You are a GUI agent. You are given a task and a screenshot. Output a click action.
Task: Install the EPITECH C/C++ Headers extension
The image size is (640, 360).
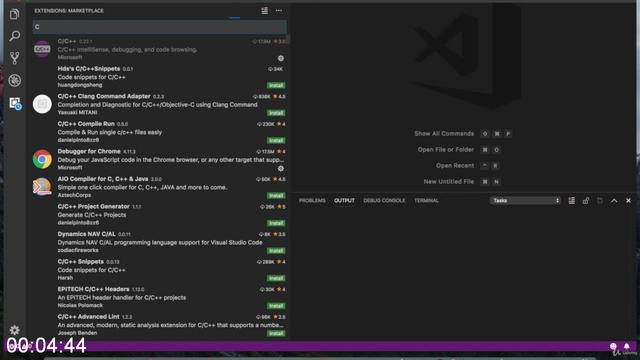tap(276, 306)
